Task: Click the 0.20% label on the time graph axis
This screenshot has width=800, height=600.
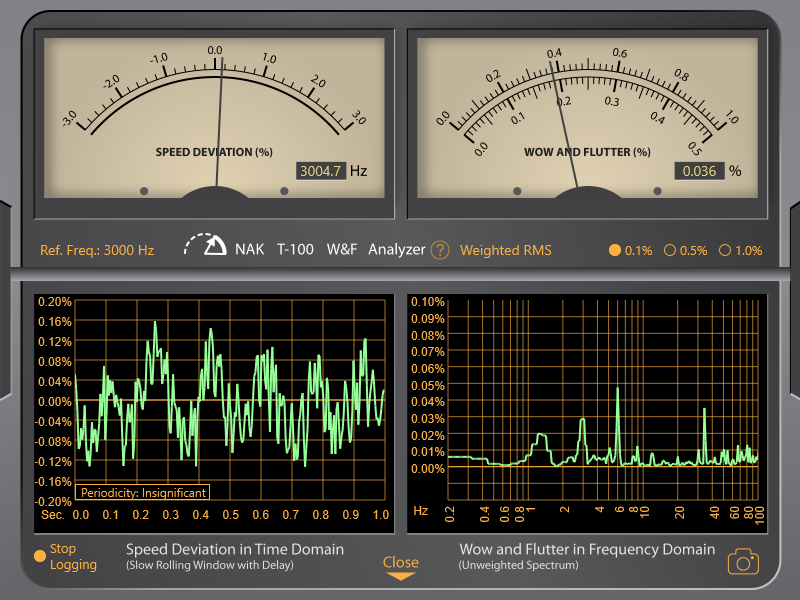Action: point(55,302)
